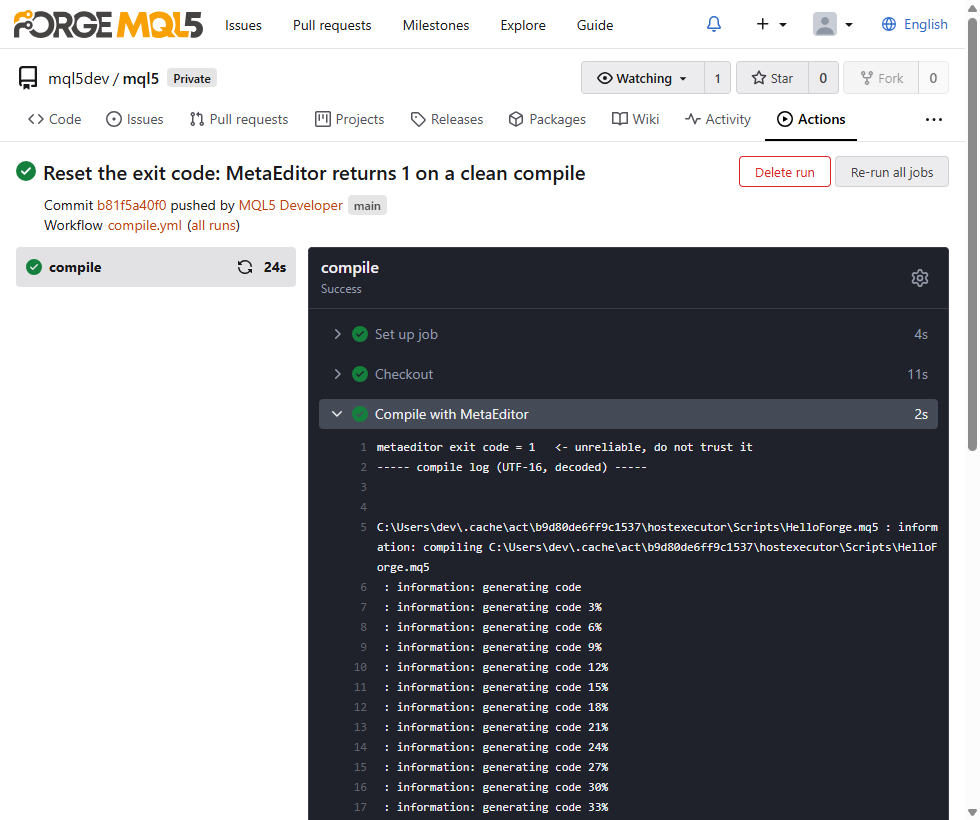Open the notifications bell
This screenshot has height=820, width=980.
(x=714, y=24)
